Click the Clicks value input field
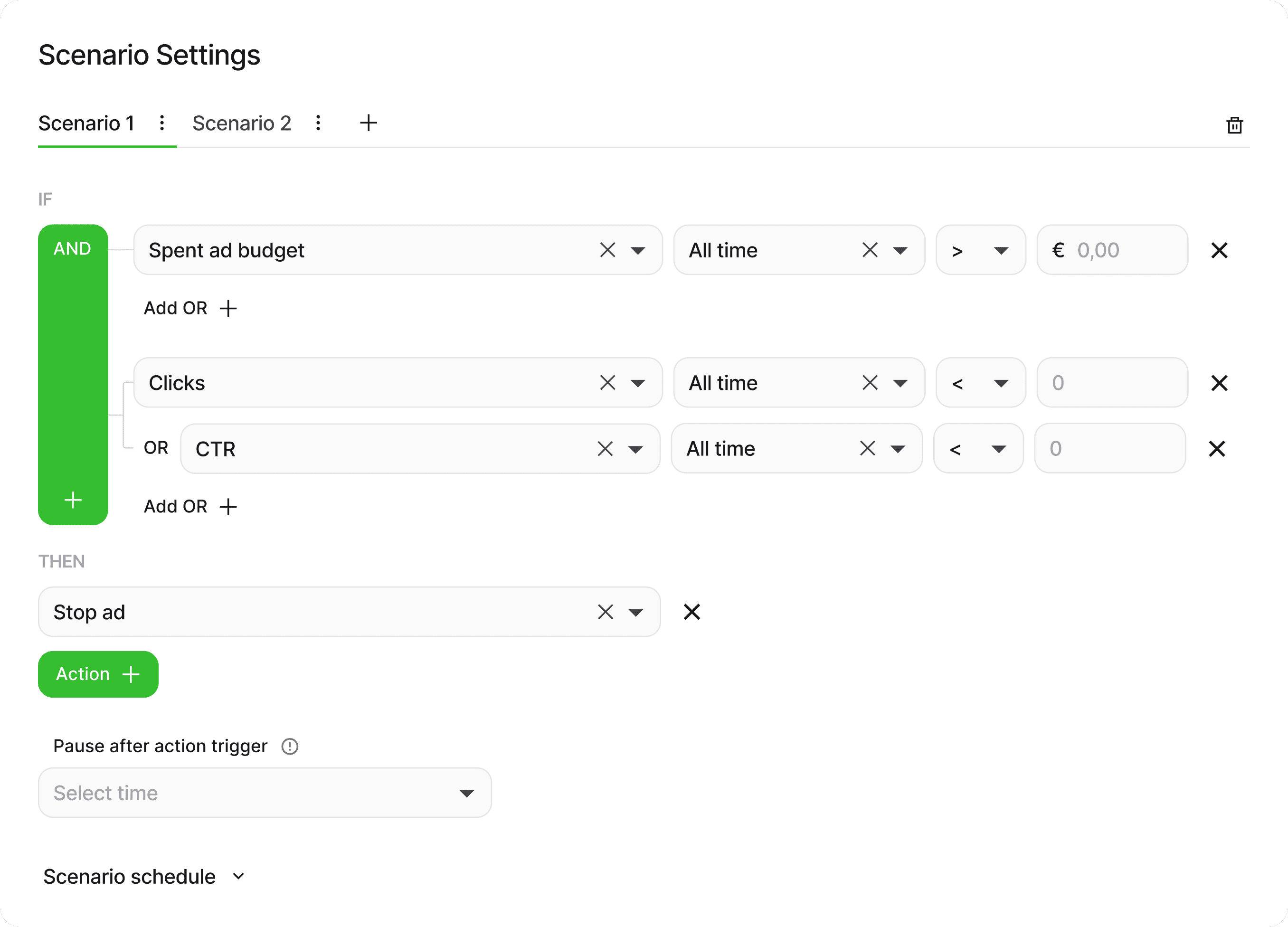 pos(1112,383)
